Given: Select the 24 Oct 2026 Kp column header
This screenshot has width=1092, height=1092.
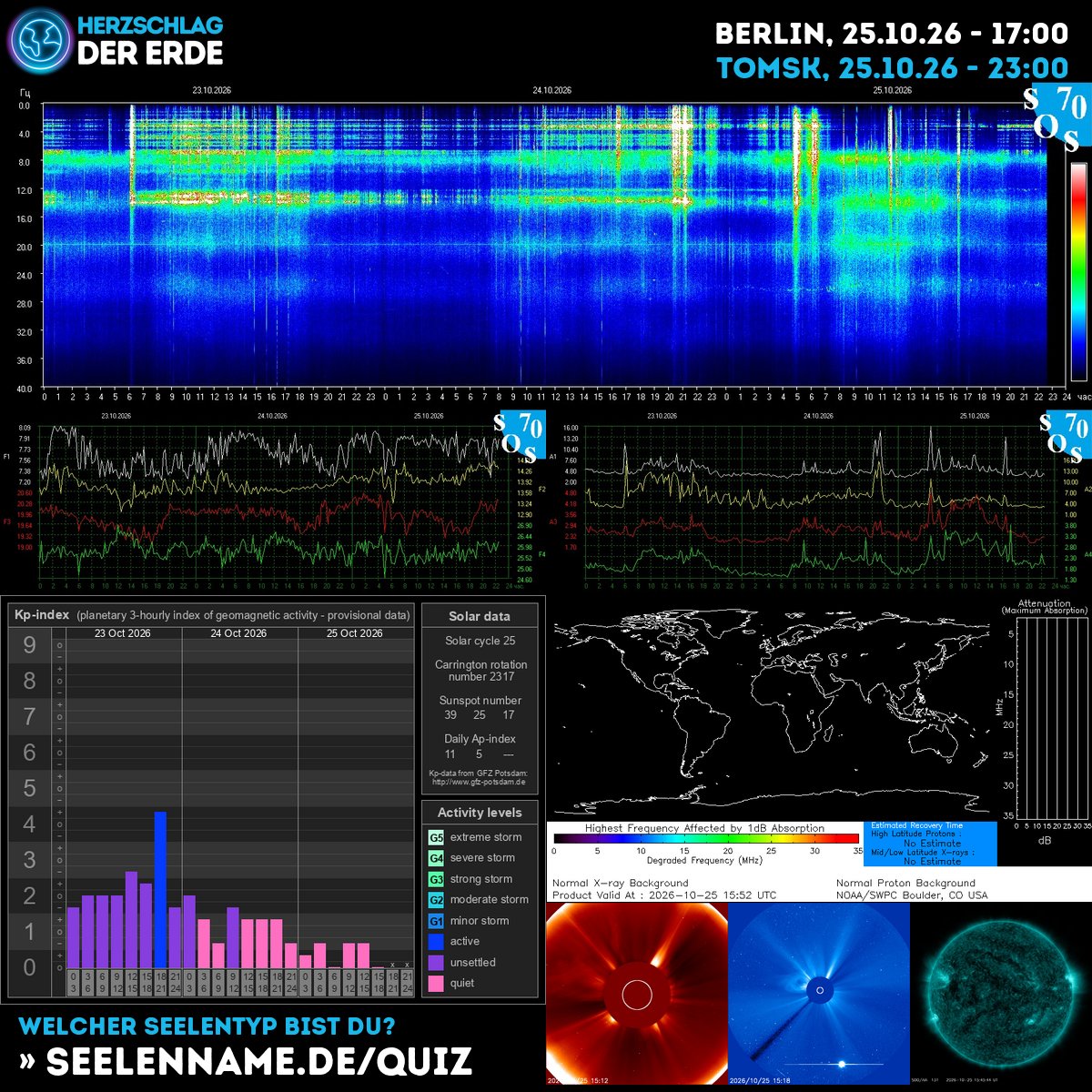Looking at the screenshot, I should [x=238, y=633].
